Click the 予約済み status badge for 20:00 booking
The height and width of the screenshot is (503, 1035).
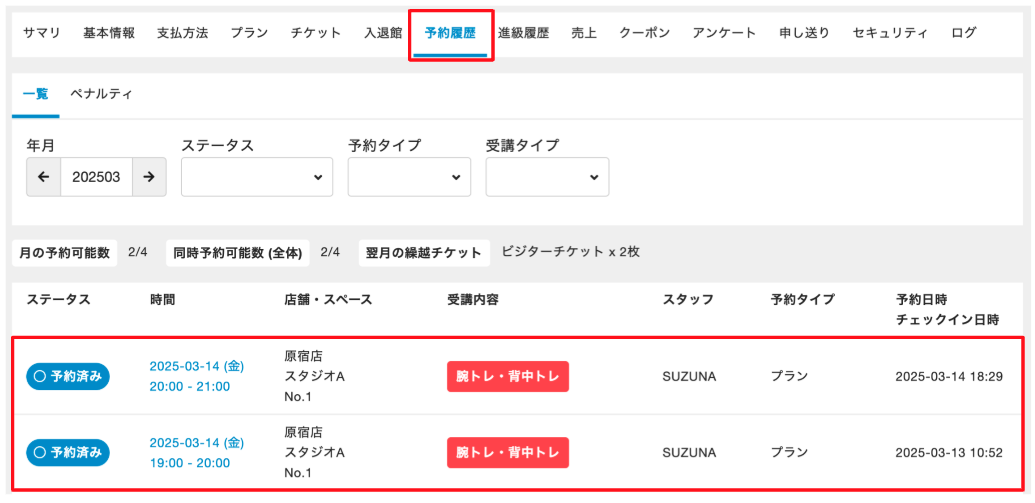tap(68, 376)
